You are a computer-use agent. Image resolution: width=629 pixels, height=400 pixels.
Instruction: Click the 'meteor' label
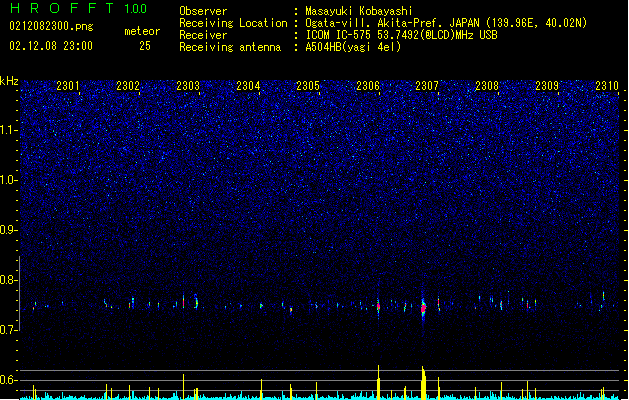(x=142, y=31)
